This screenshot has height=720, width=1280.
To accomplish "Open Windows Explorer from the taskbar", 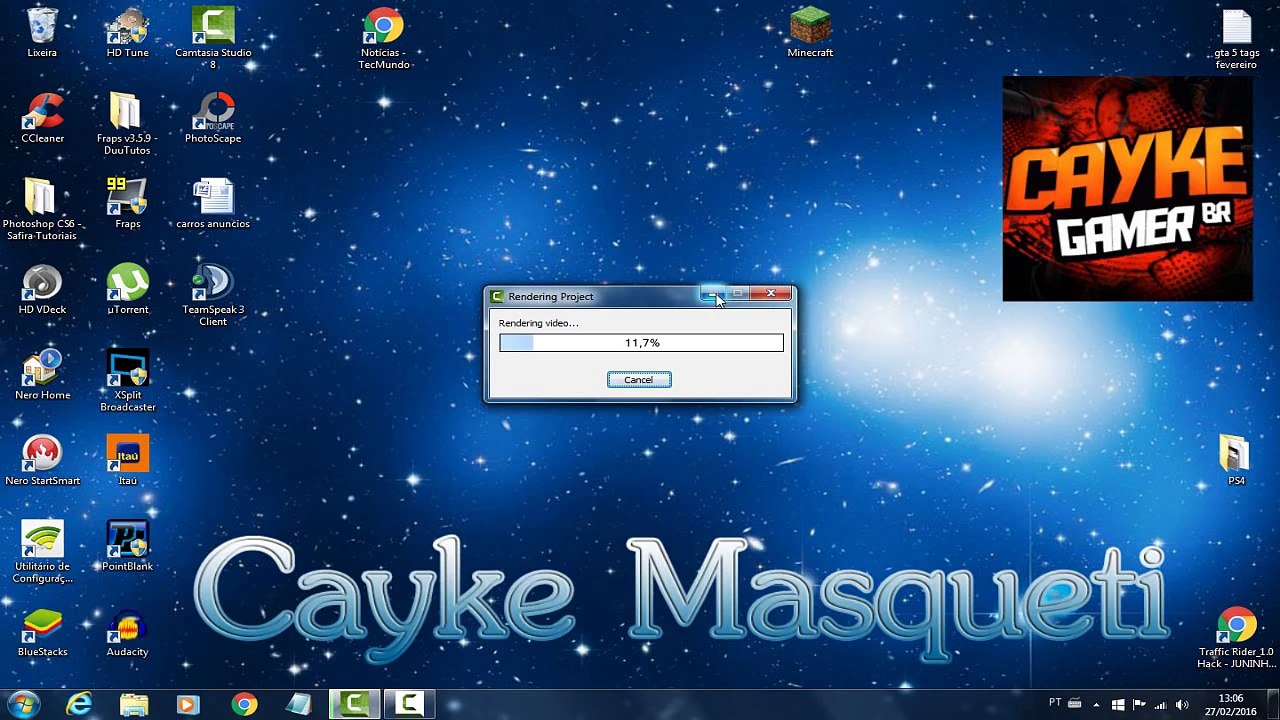I will coord(134,705).
